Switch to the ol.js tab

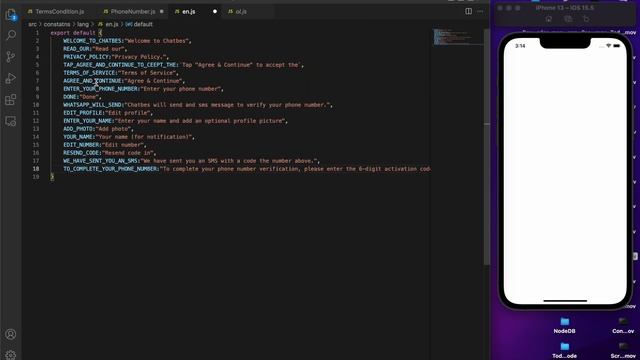pos(241,11)
